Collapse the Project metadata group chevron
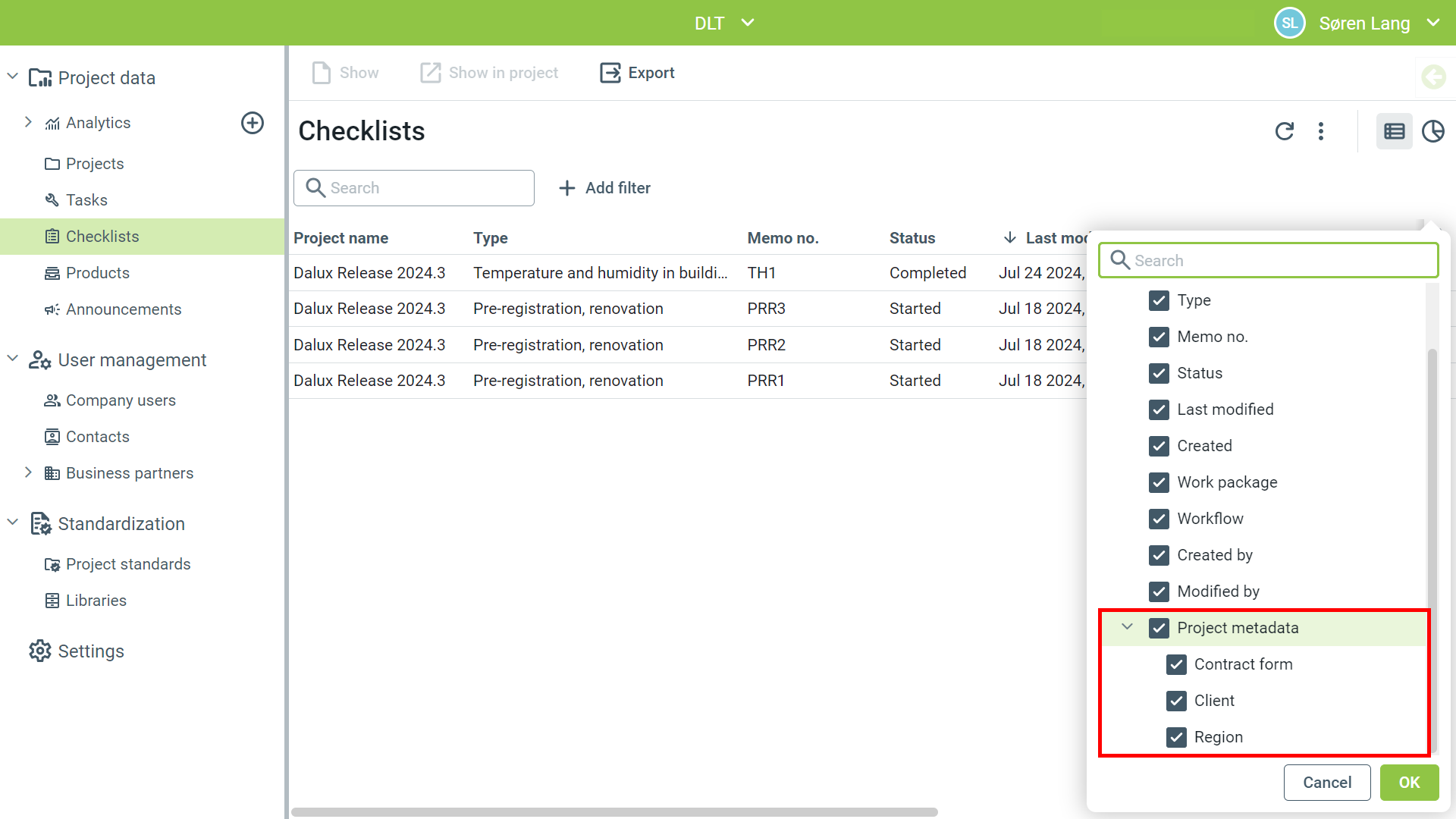This screenshot has height=819, width=1456. click(1127, 627)
